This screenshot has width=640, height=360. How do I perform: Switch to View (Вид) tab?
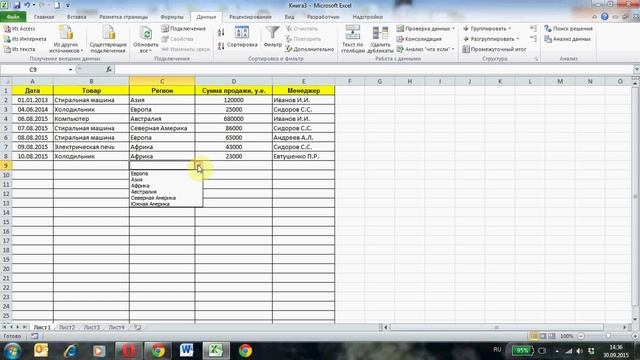click(x=289, y=17)
